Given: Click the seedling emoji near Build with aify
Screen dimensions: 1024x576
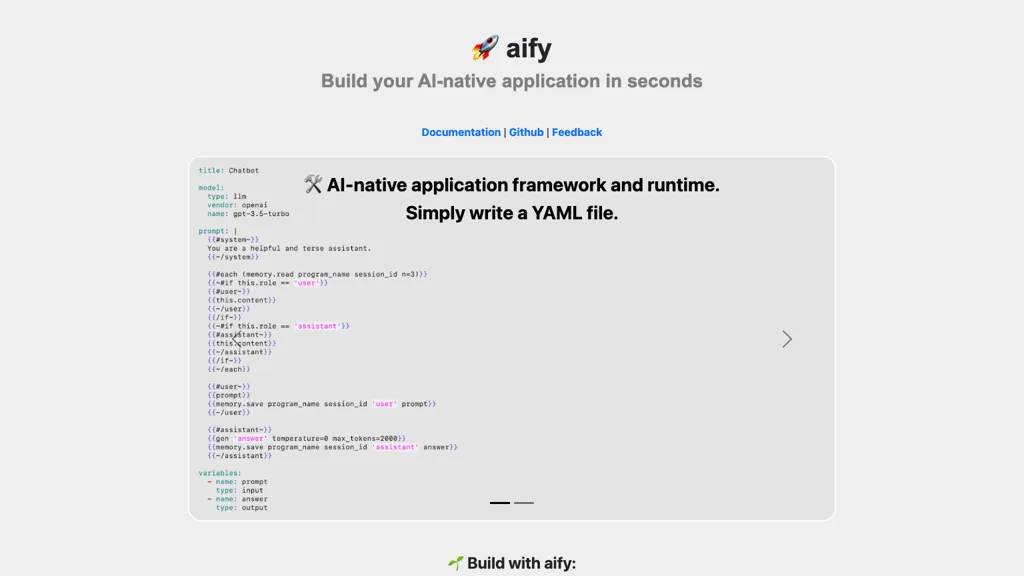Looking at the screenshot, I should [455, 563].
